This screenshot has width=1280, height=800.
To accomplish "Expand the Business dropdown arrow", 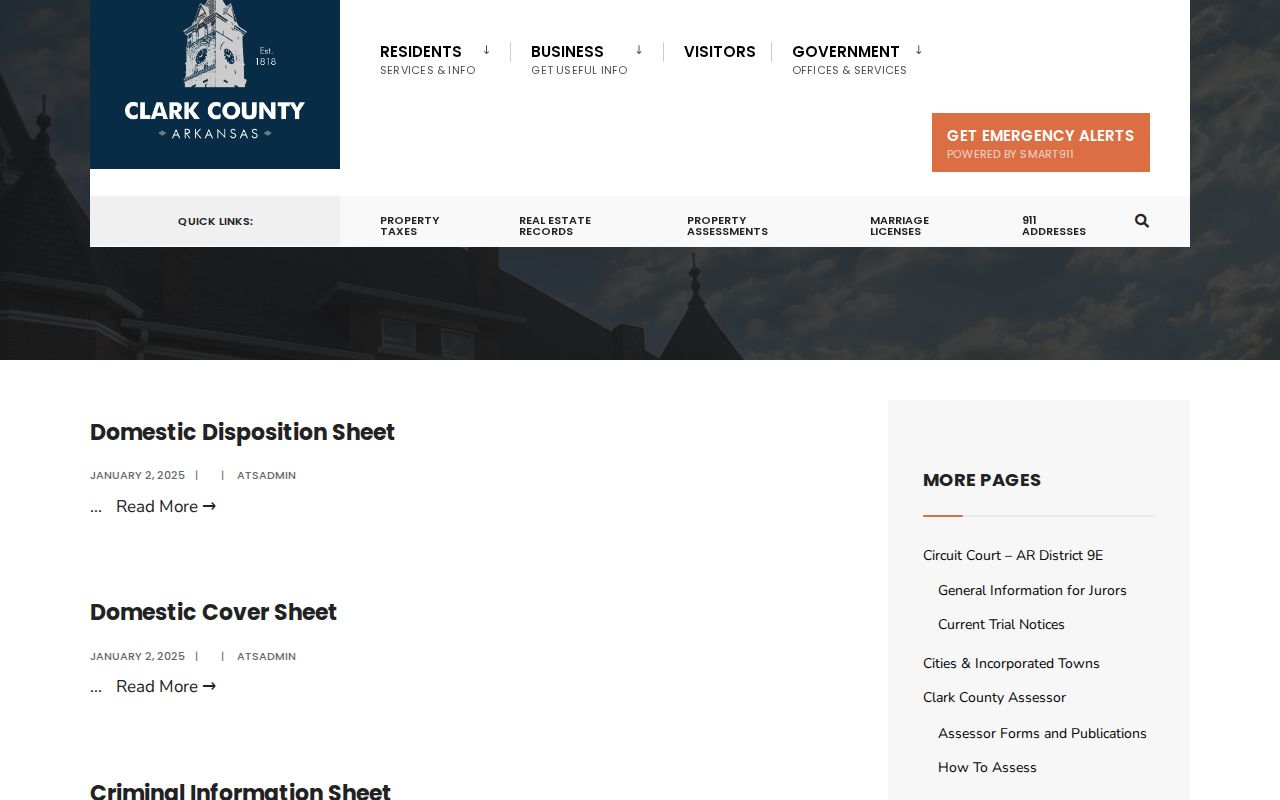I will 639,50.
